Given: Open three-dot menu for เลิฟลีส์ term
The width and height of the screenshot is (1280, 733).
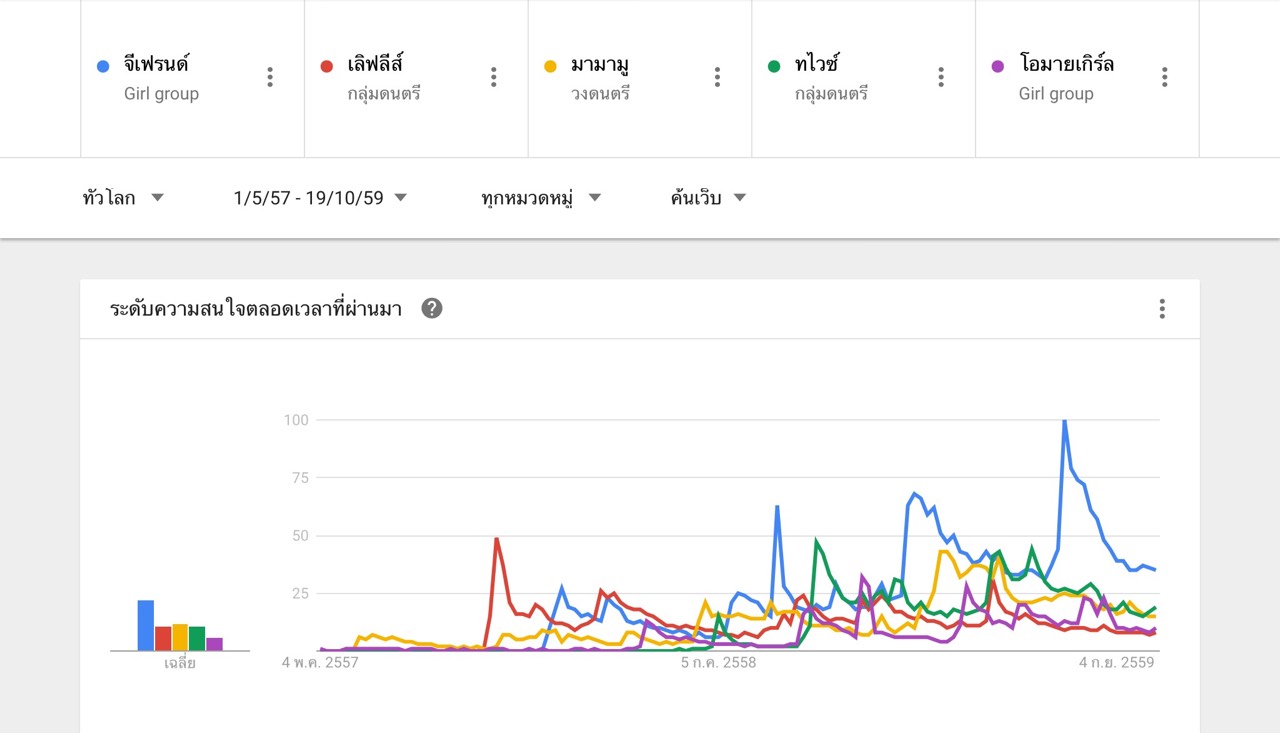Looking at the screenshot, I should pyautogui.click(x=493, y=77).
